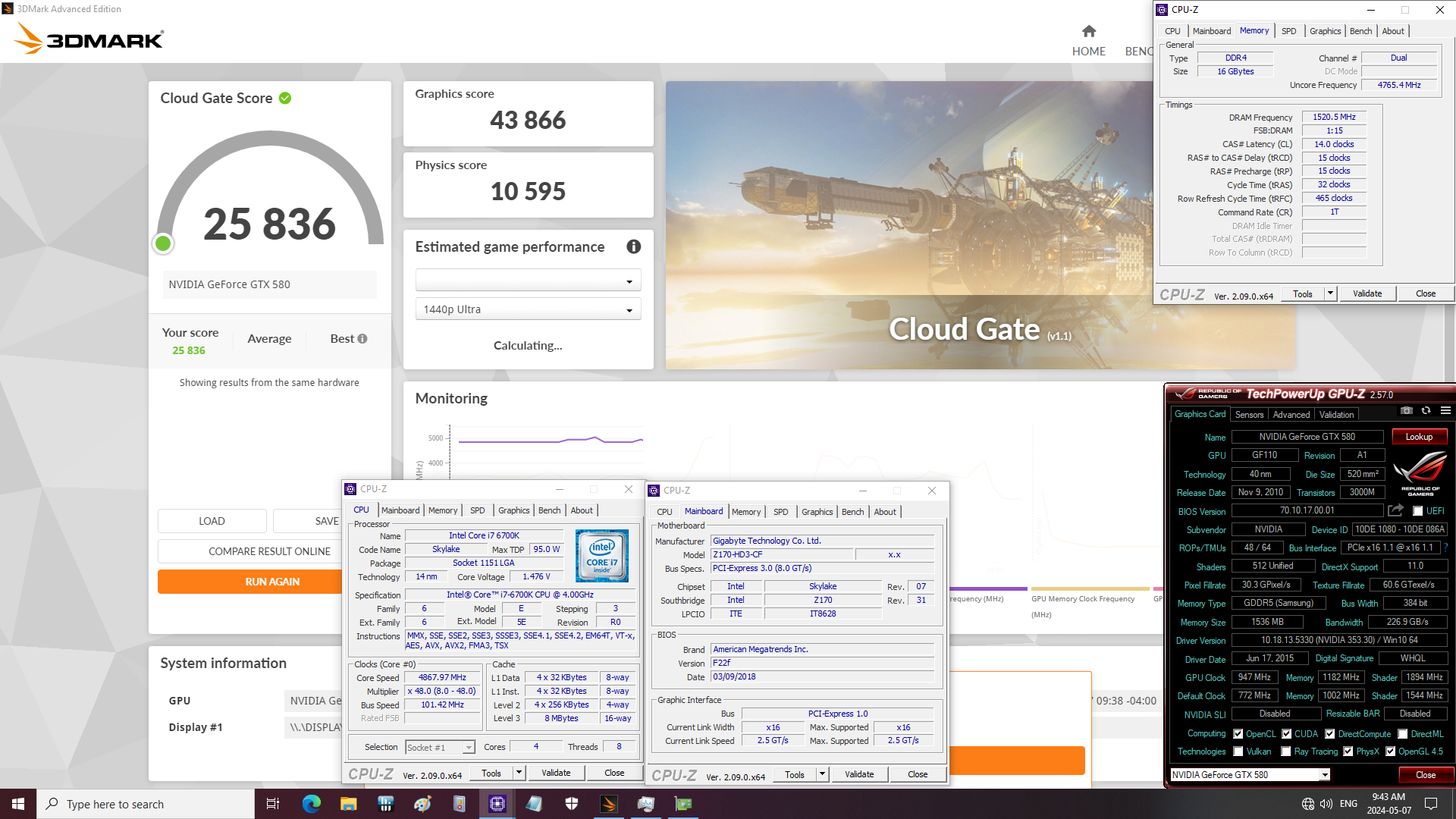
Task: Open File Explorer from taskbar
Action: click(x=349, y=804)
